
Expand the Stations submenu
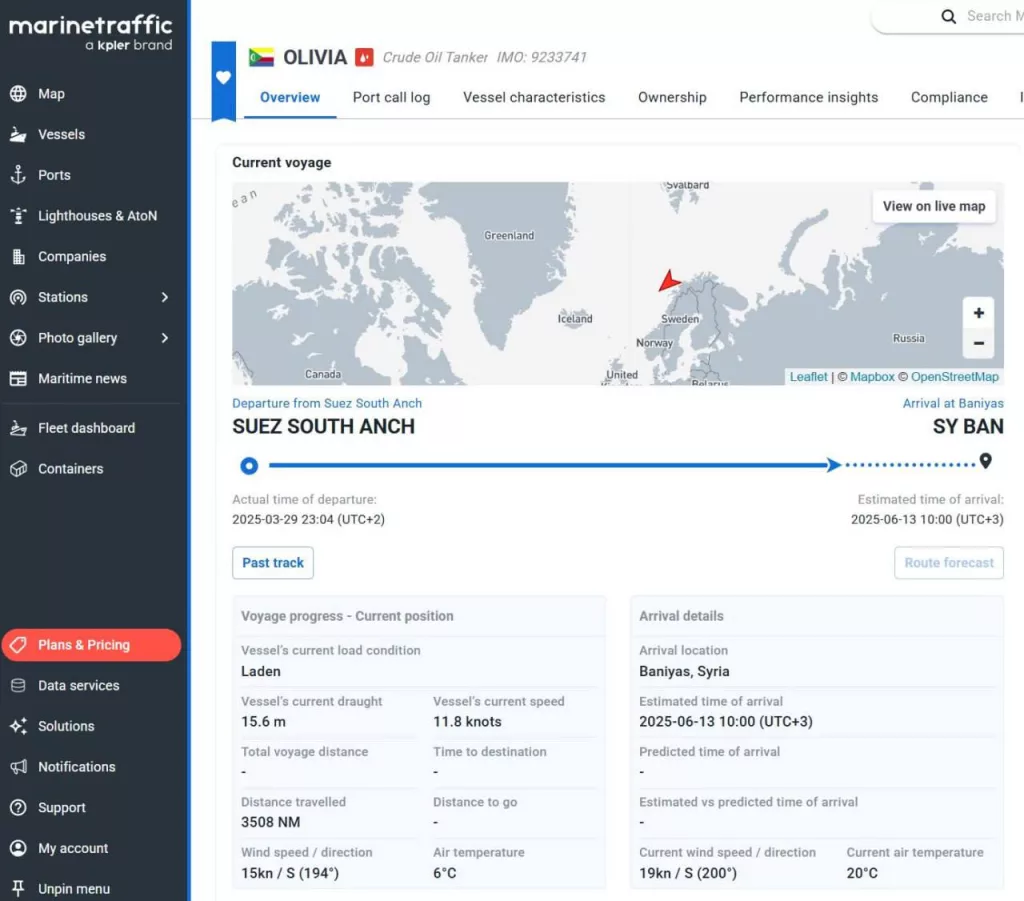[x=65, y=297]
